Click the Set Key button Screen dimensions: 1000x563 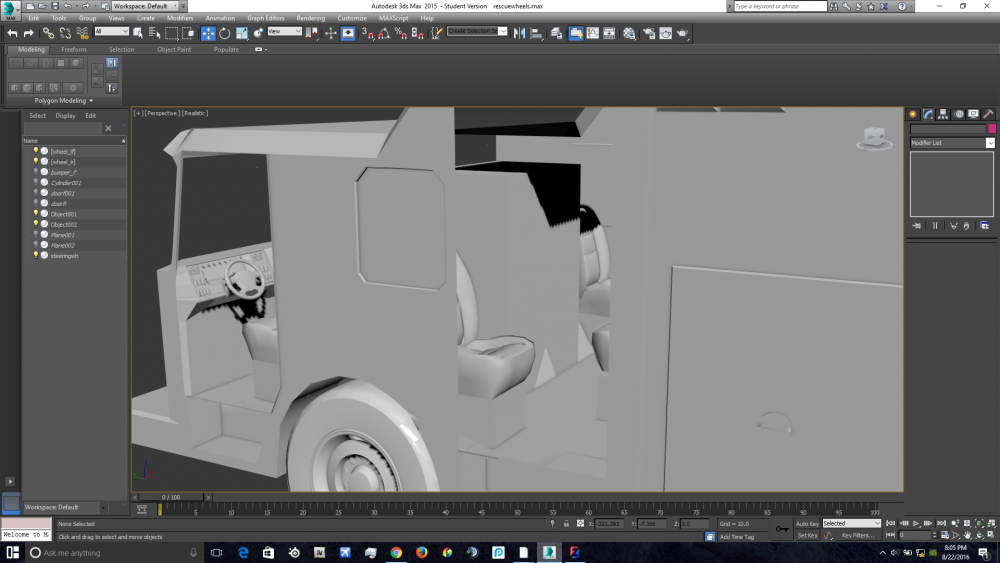tap(807, 536)
